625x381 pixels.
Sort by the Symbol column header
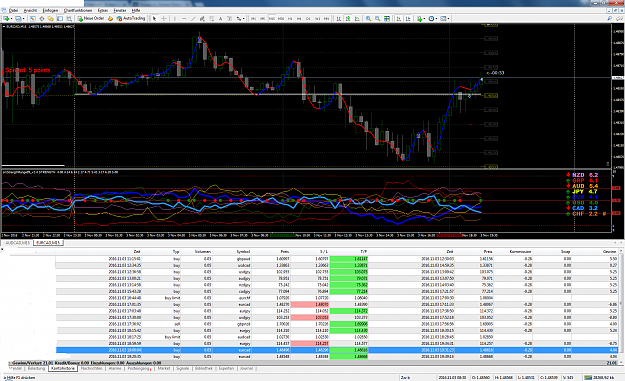[243, 251]
